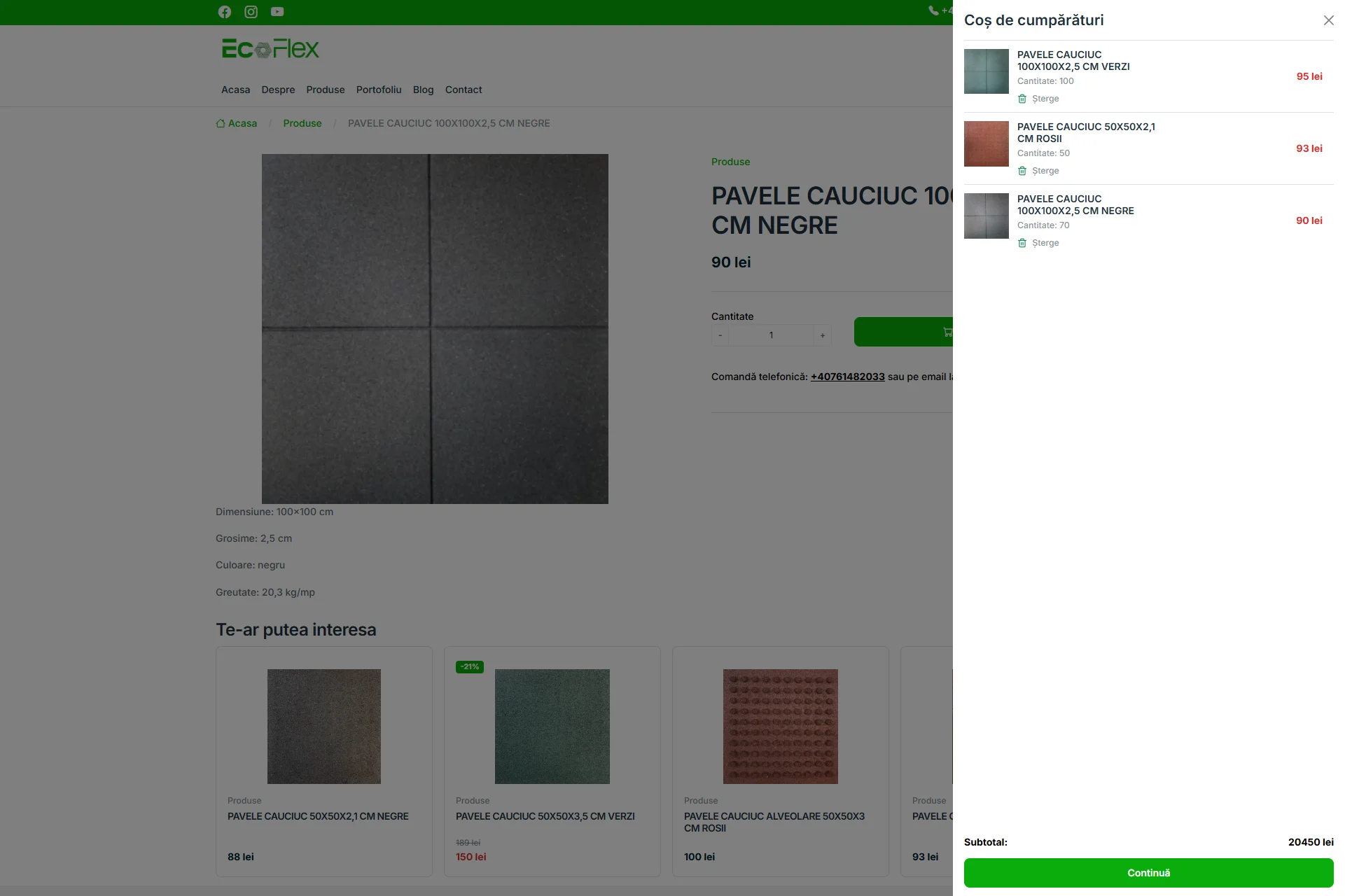Click trash icon for VERZI pavele item
The height and width of the screenshot is (896, 1345).
(x=1022, y=99)
